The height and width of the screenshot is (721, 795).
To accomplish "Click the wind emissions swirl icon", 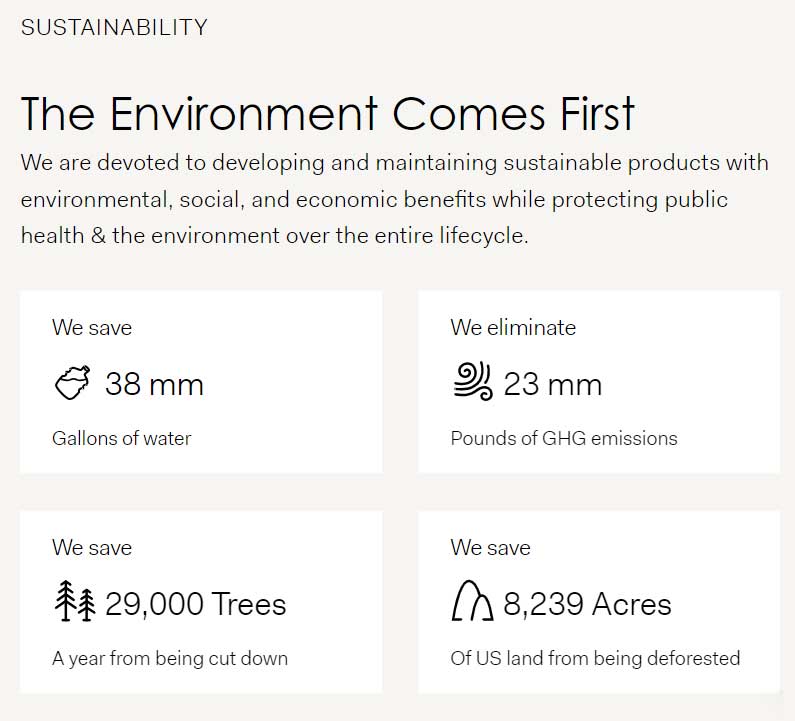I will (x=472, y=383).
